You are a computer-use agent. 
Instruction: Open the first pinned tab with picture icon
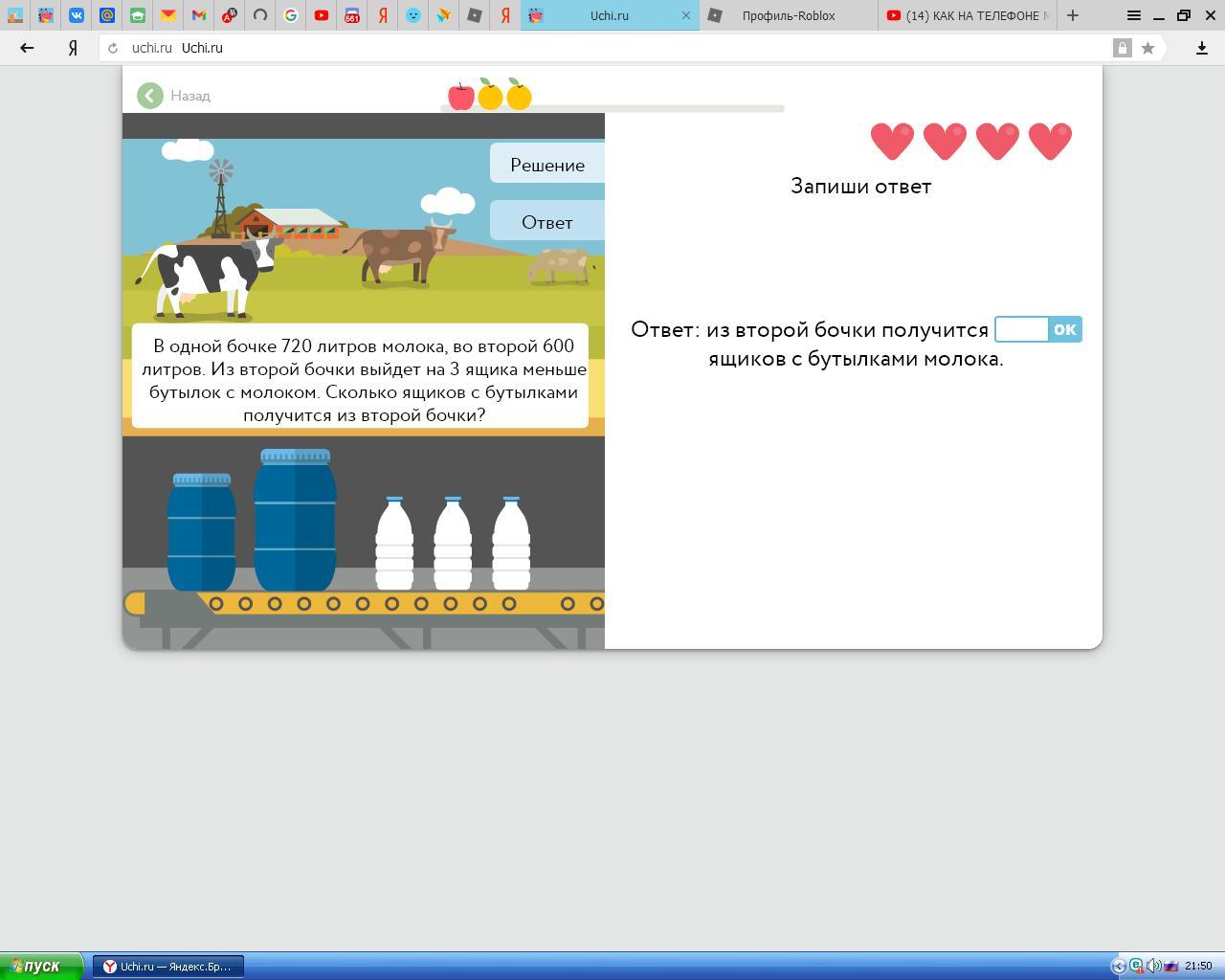15,15
